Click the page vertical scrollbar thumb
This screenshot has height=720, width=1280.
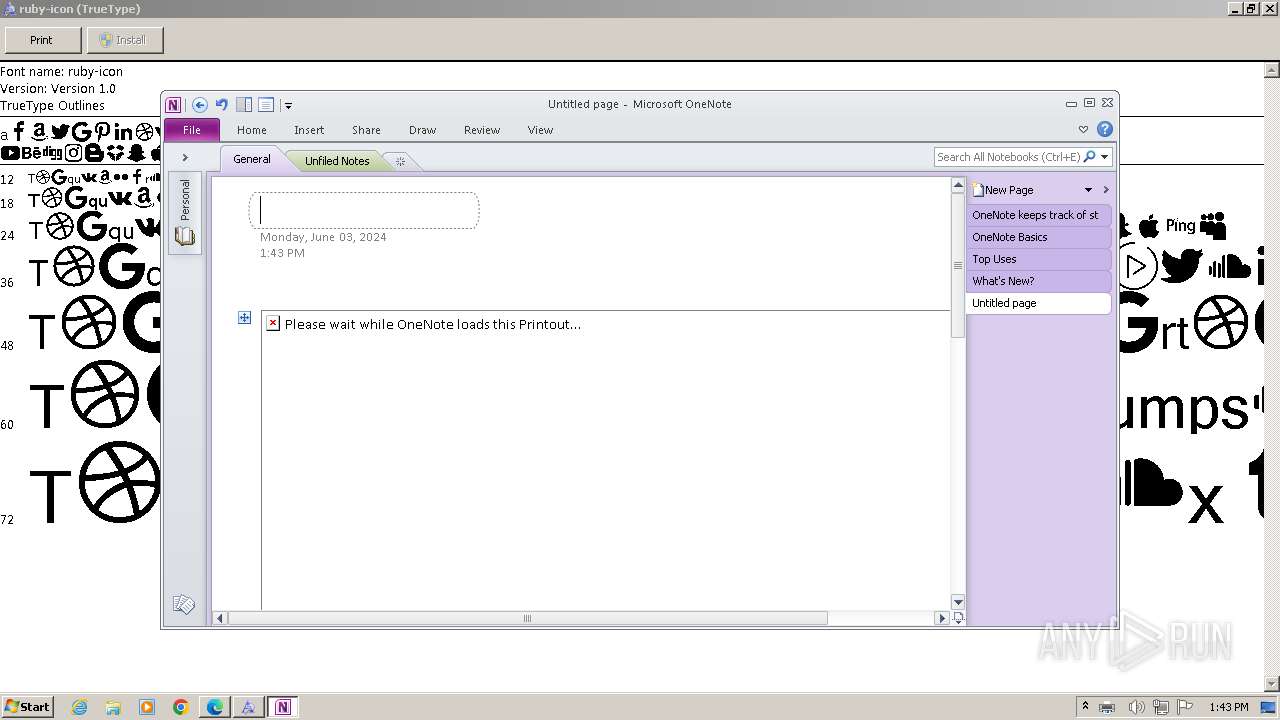pyautogui.click(x=957, y=266)
